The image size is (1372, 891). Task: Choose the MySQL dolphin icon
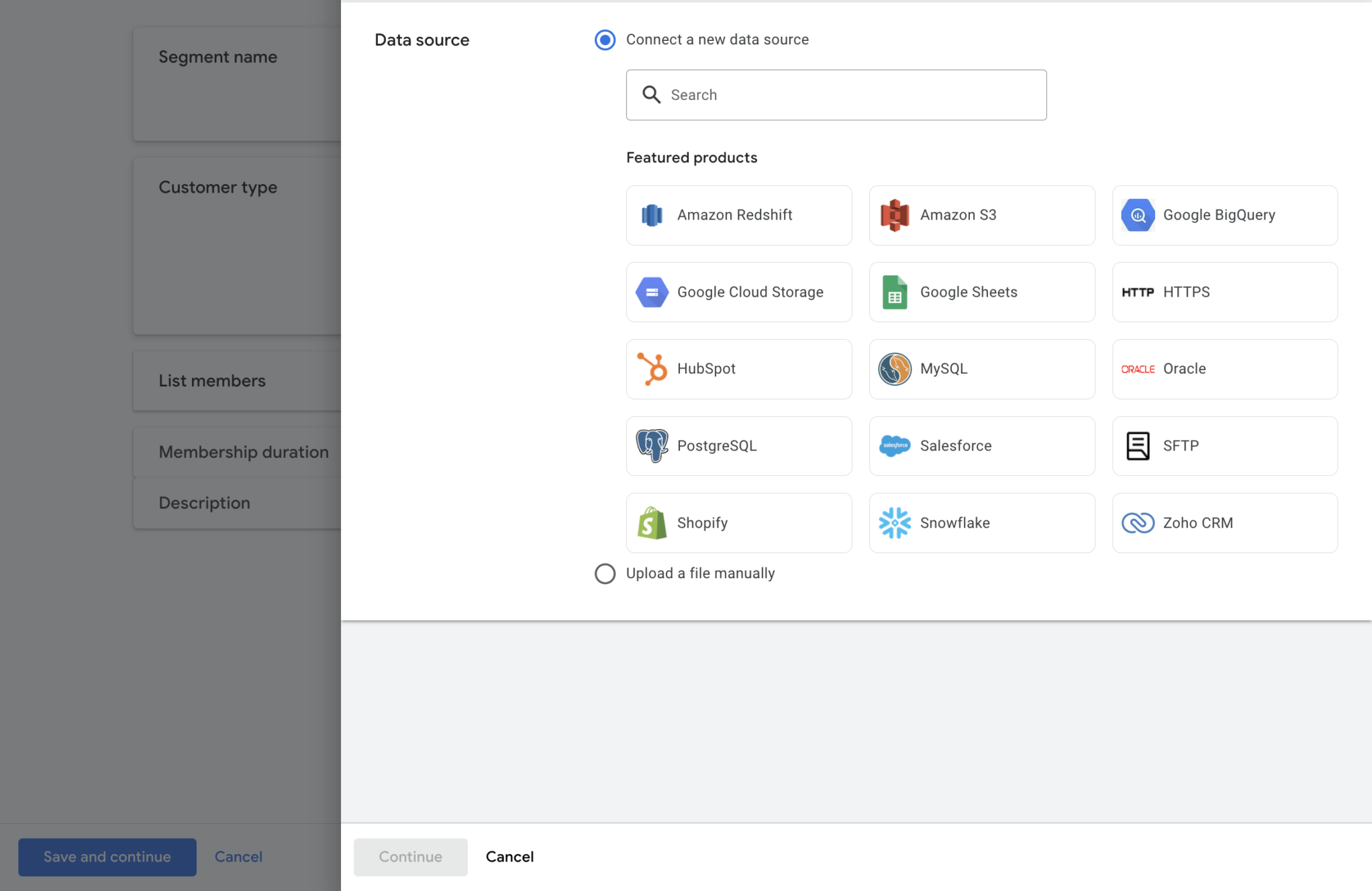coord(894,369)
